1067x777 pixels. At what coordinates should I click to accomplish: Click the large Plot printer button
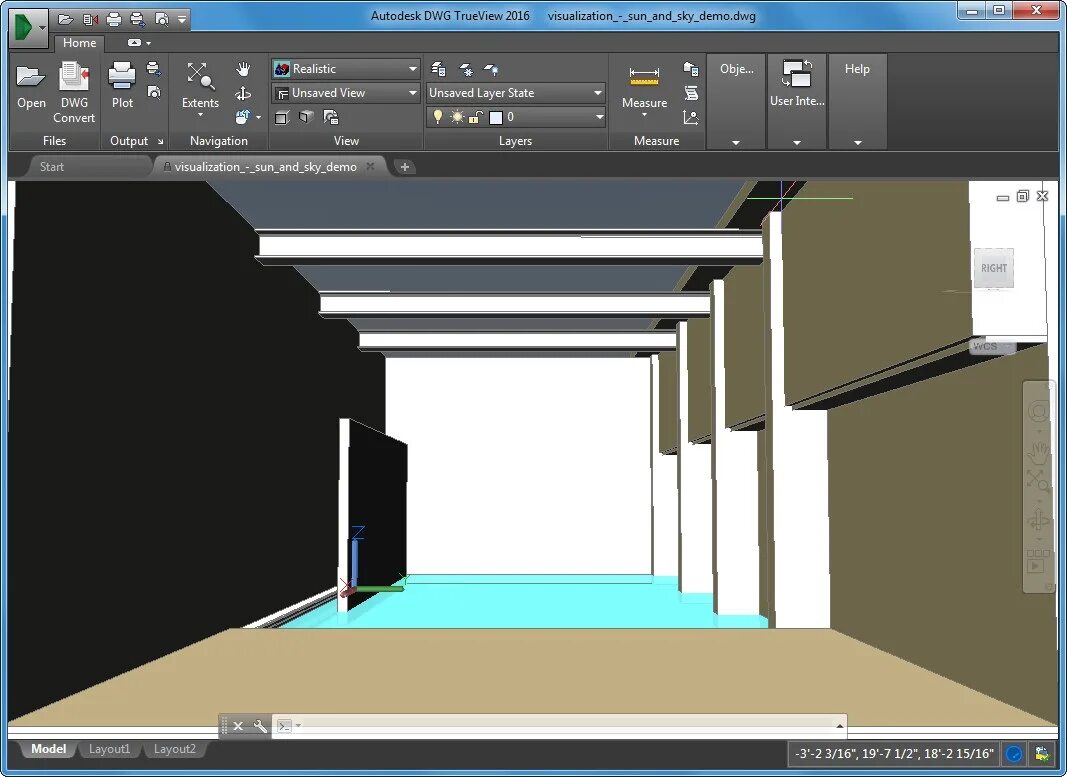pyautogui.click(x=122, y=86)
